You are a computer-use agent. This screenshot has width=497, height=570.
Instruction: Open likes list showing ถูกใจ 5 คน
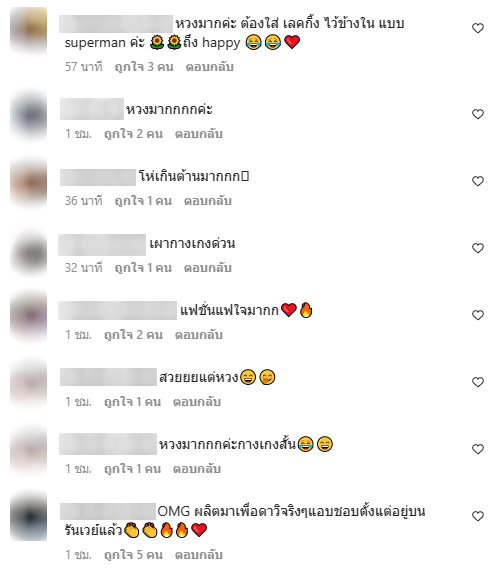click(x=133, y=555)
